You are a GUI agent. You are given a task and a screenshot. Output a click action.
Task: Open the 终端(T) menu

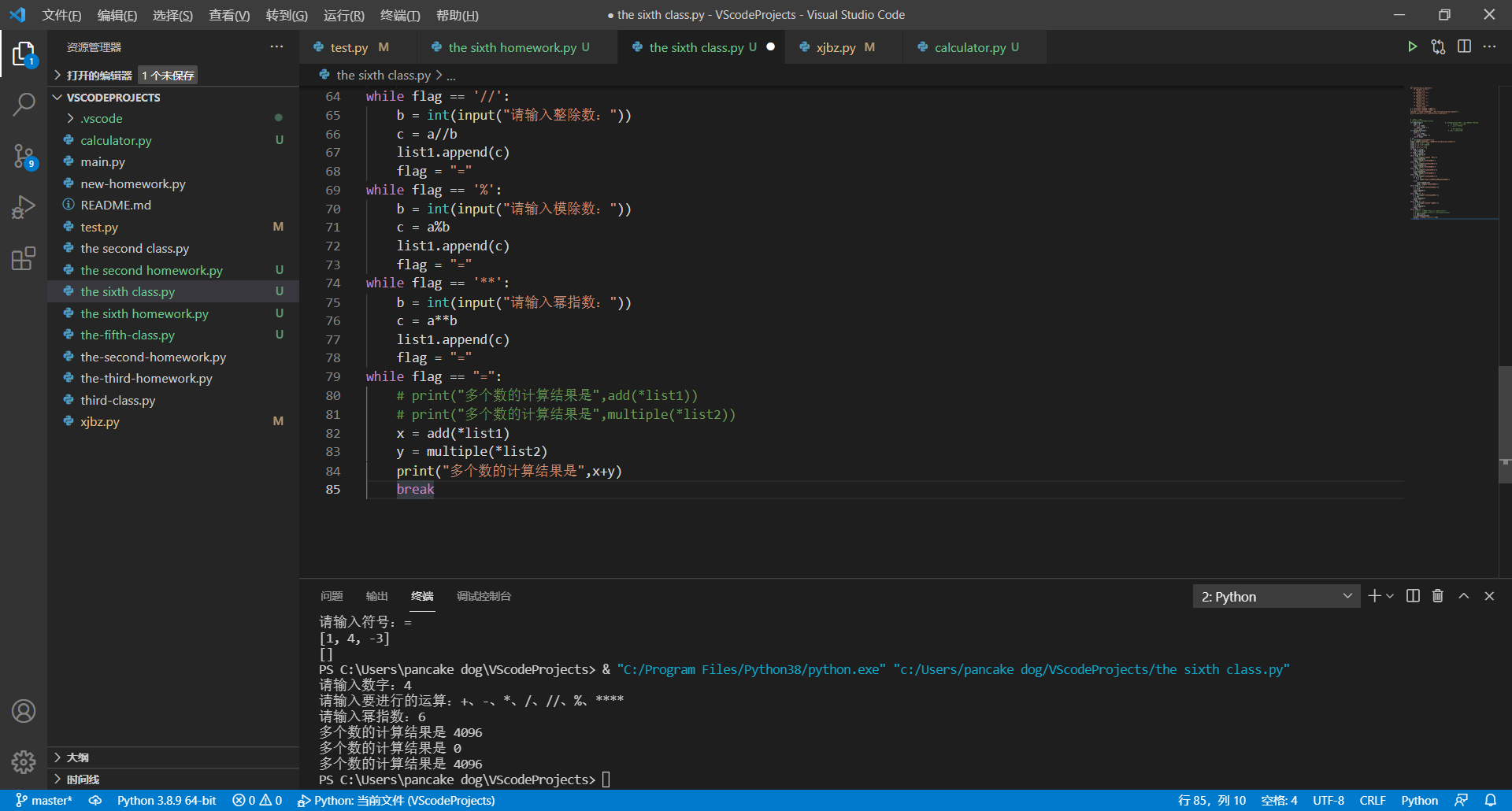pos(400,15)
